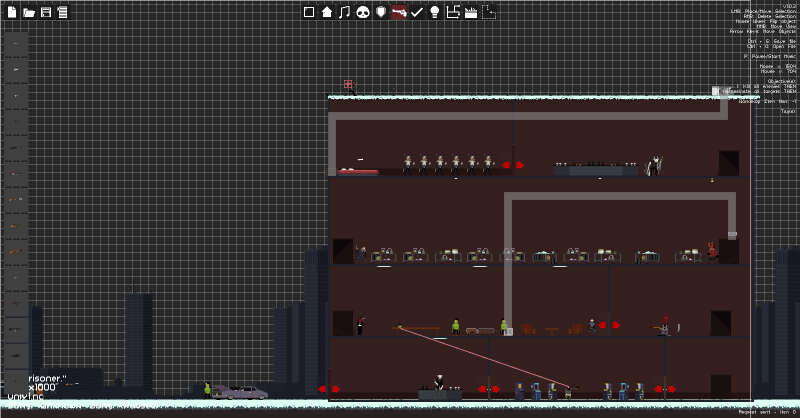
Task: Select the dark doorway left of office desks
Action: [343, 251]
